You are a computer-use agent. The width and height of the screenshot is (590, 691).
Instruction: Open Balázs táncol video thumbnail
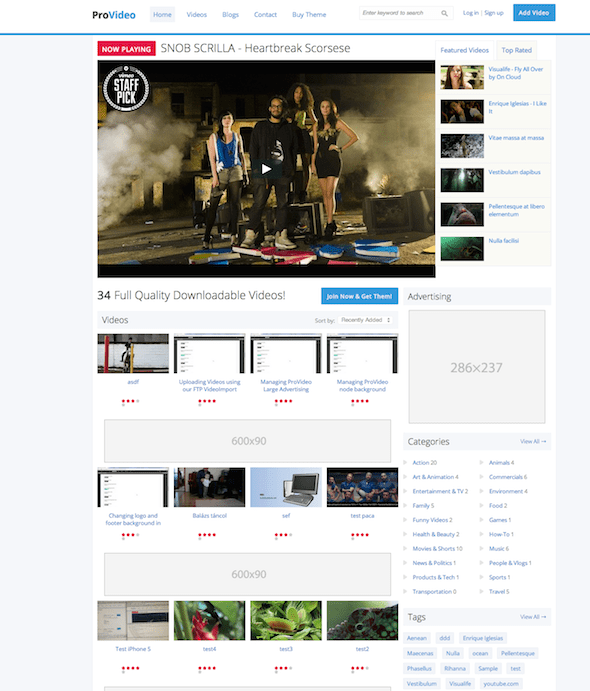[x=210, y=487]
